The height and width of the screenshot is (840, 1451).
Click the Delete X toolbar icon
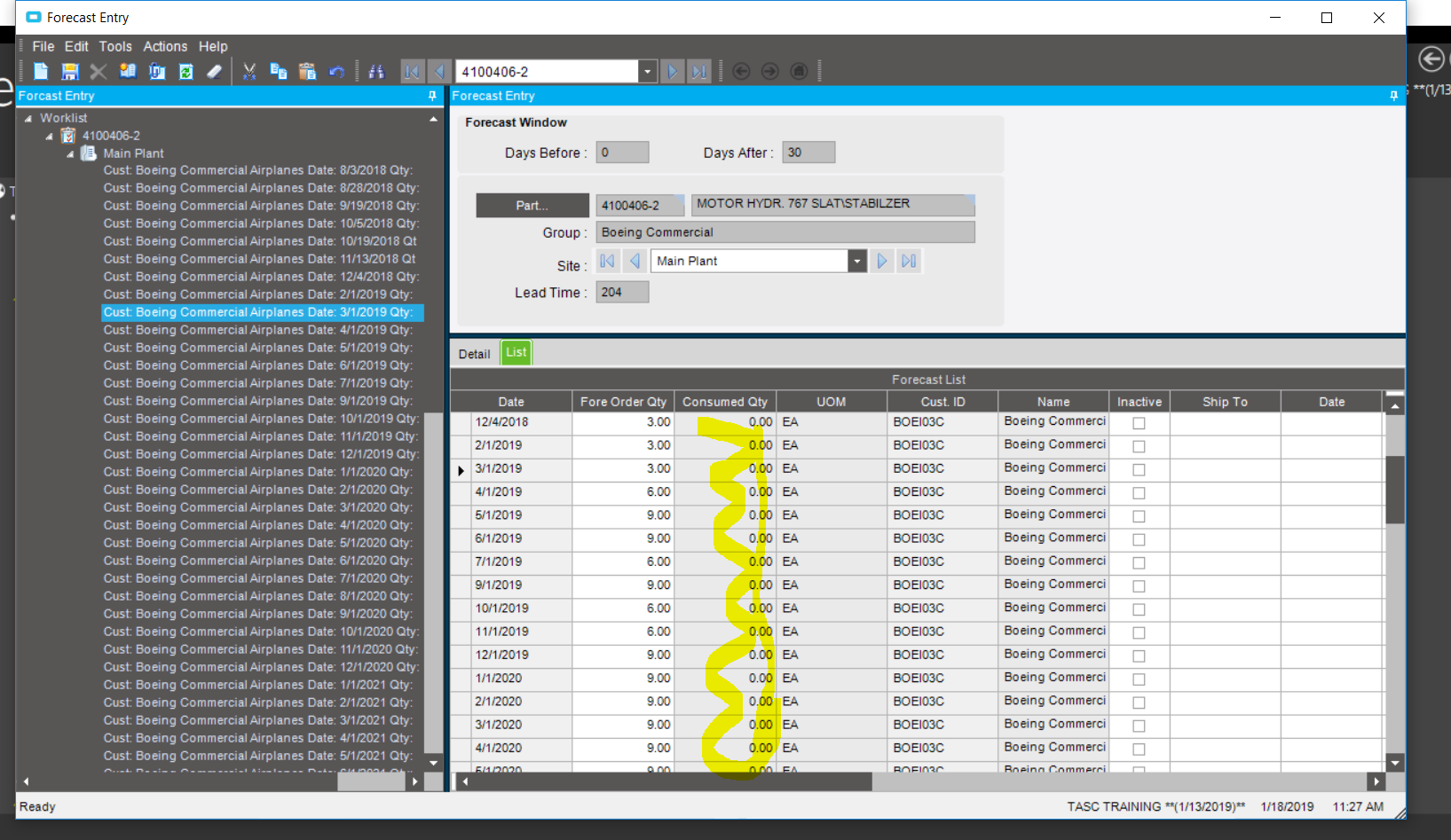click(x=99, y=71)
